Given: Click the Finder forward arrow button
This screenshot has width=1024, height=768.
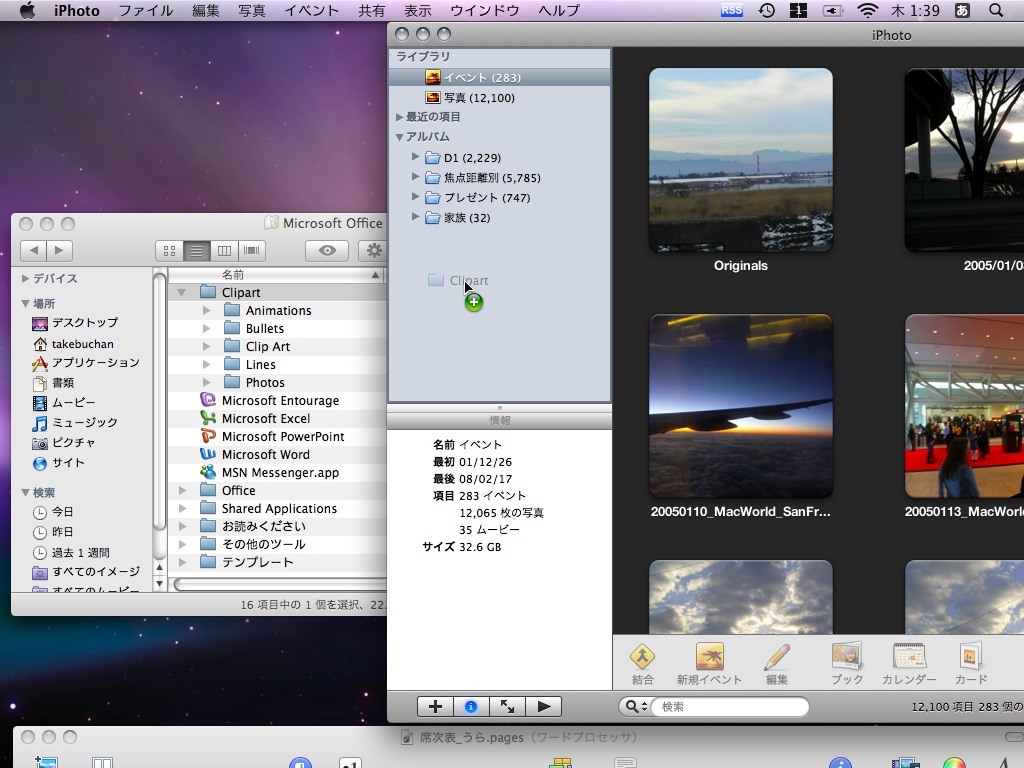Looking at the screenshot, I should (x=59, y=250).
